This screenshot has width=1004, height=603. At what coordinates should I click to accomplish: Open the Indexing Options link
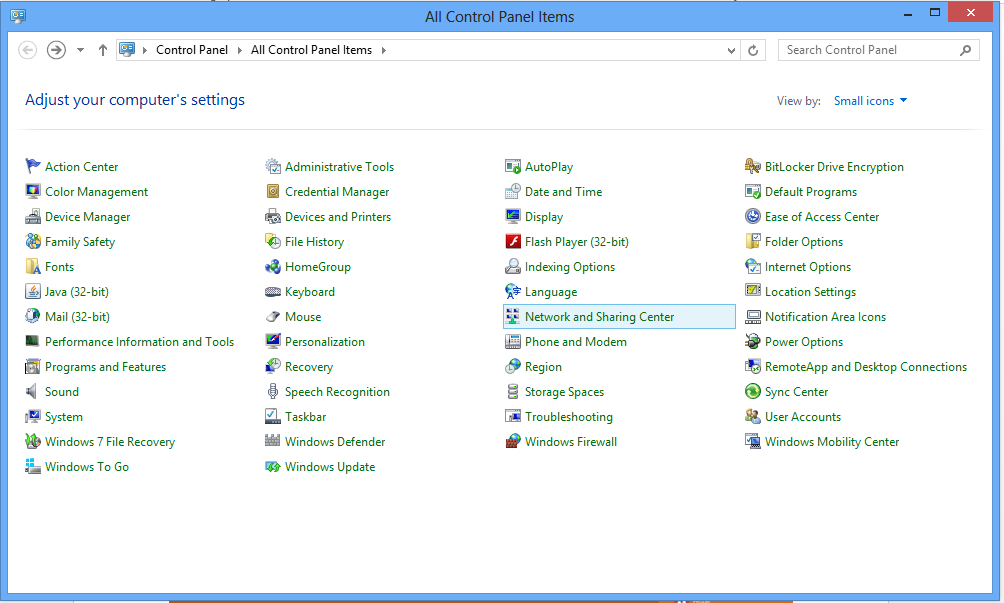pos(570,267)
